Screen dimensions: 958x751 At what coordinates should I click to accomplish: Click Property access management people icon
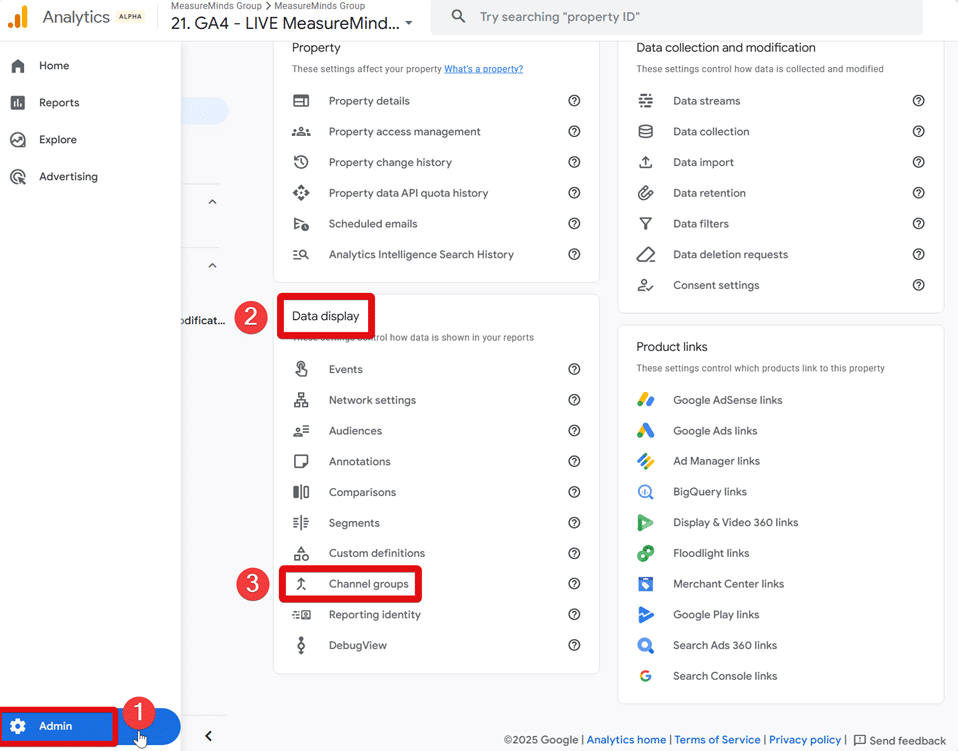click(301, 131)
